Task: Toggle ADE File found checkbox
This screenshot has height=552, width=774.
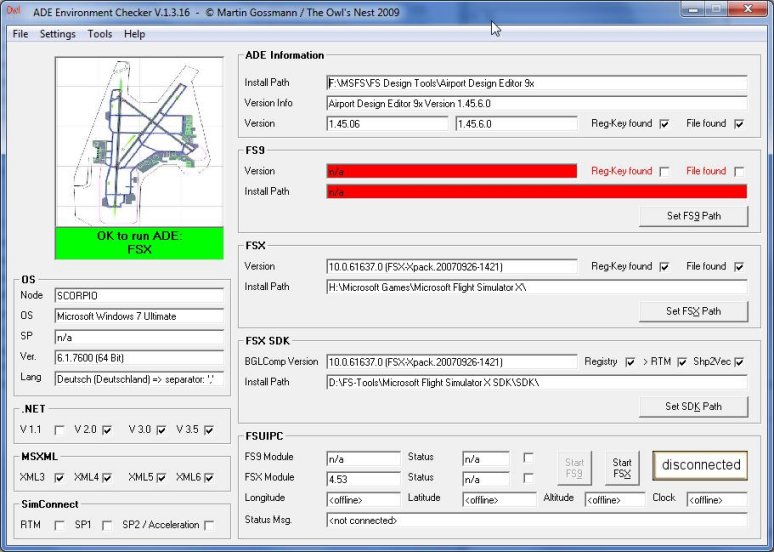Action: click(739, 124)
